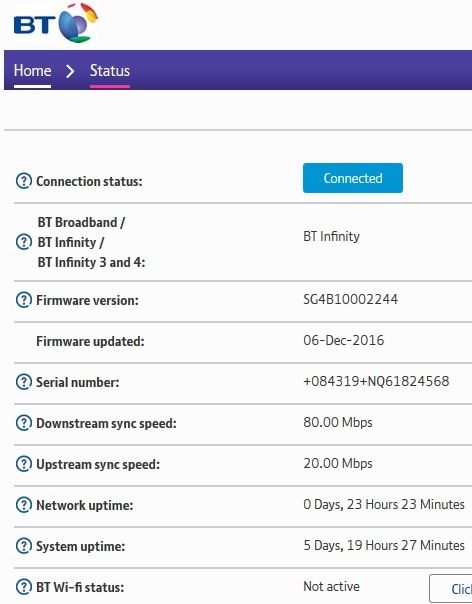Click the System uptime label
Image resolution: width=472 pixels, height=604 pixels.
[x=81, y=546]
